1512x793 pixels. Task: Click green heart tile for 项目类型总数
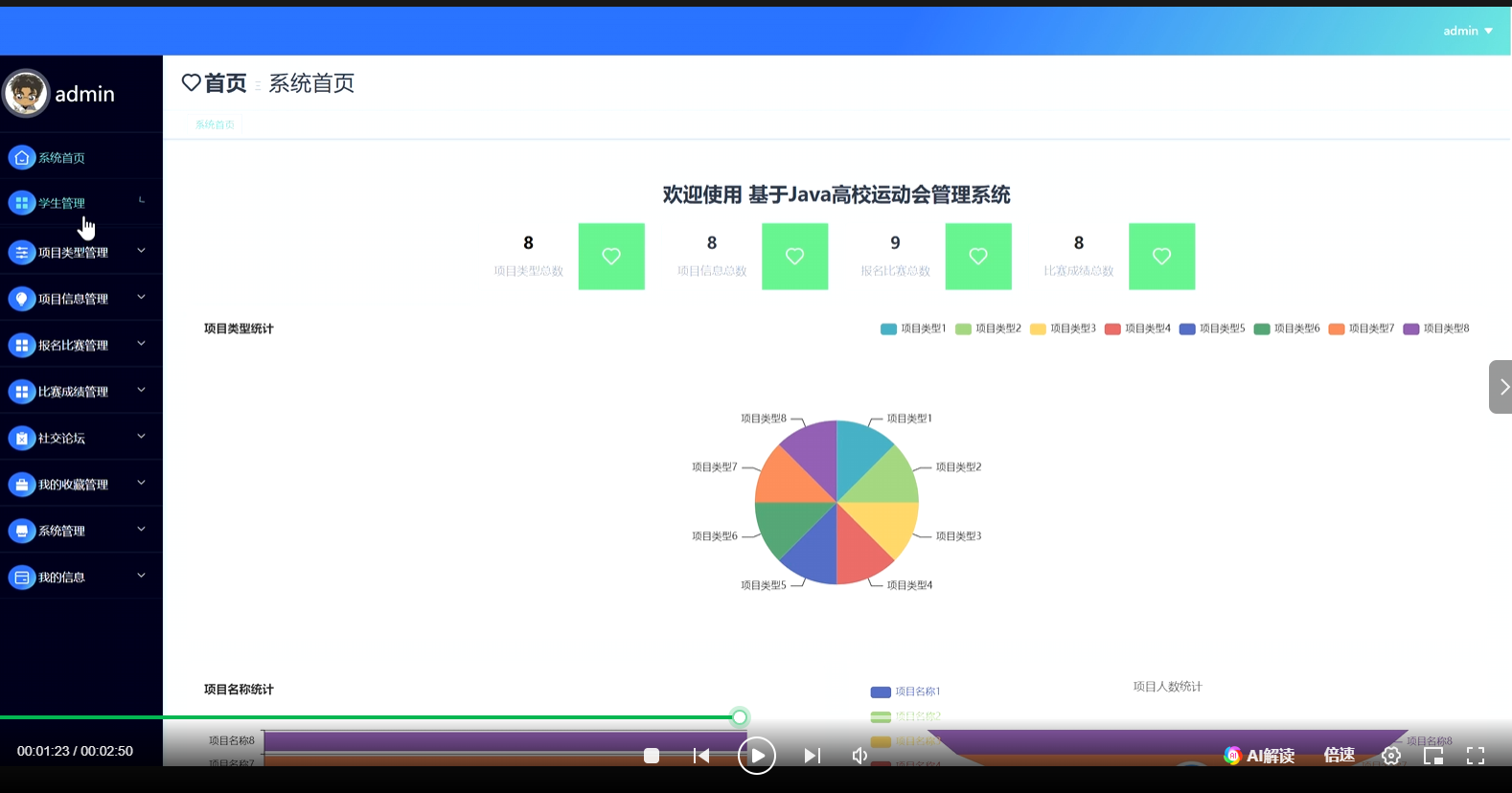[611, 257]
